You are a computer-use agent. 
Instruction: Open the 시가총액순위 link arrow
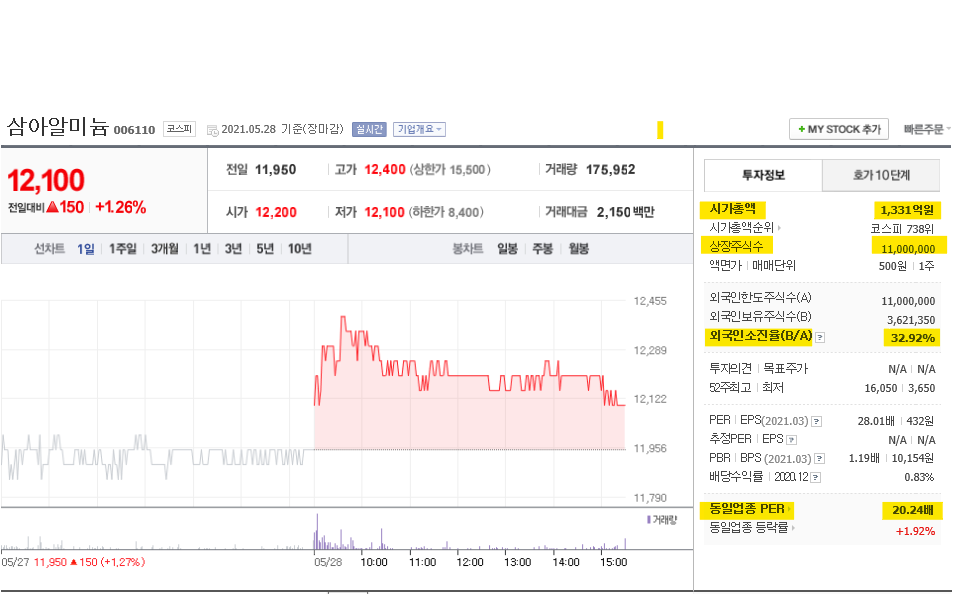point(779,228)
